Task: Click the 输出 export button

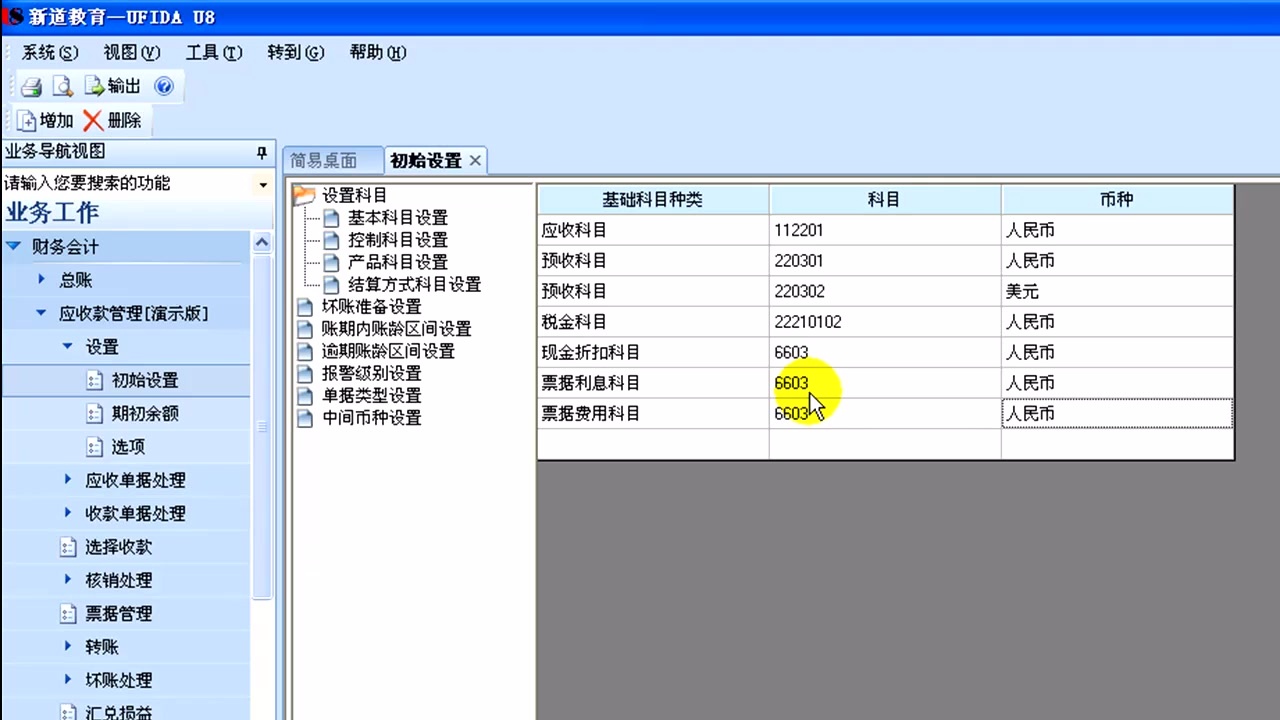Action: pyautogui.click(x=112, y=86)
